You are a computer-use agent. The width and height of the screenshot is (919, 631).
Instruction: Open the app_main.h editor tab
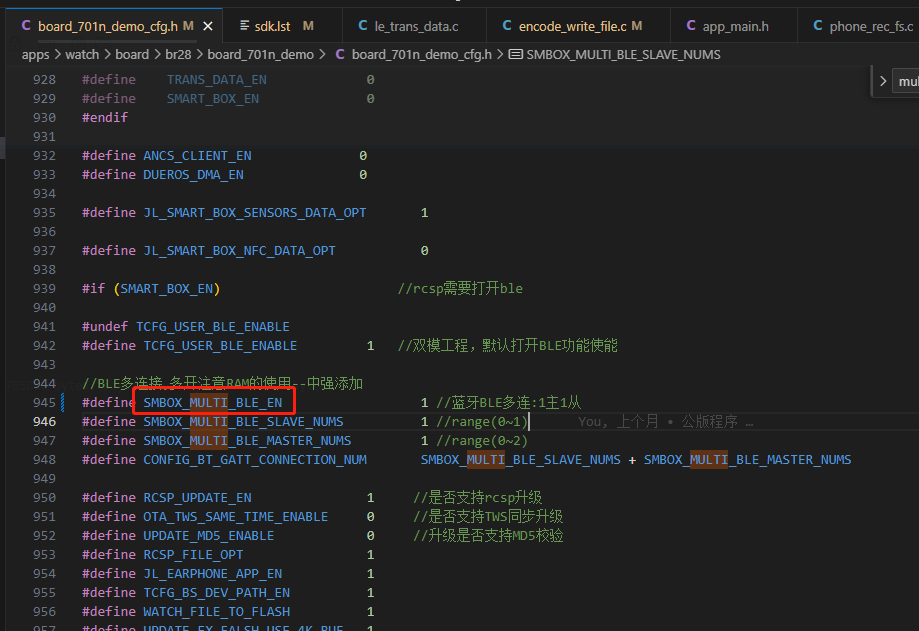click(x=734, y=26)
